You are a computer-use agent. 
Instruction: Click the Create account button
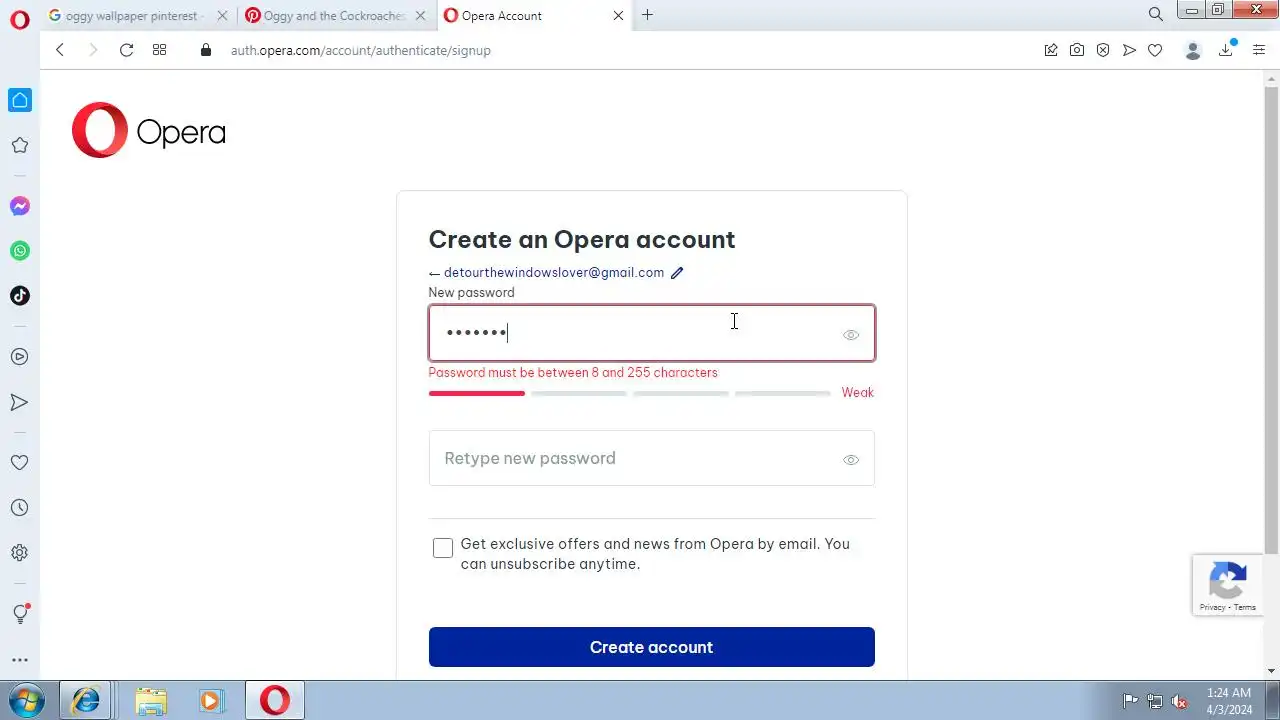coord(652,647)
